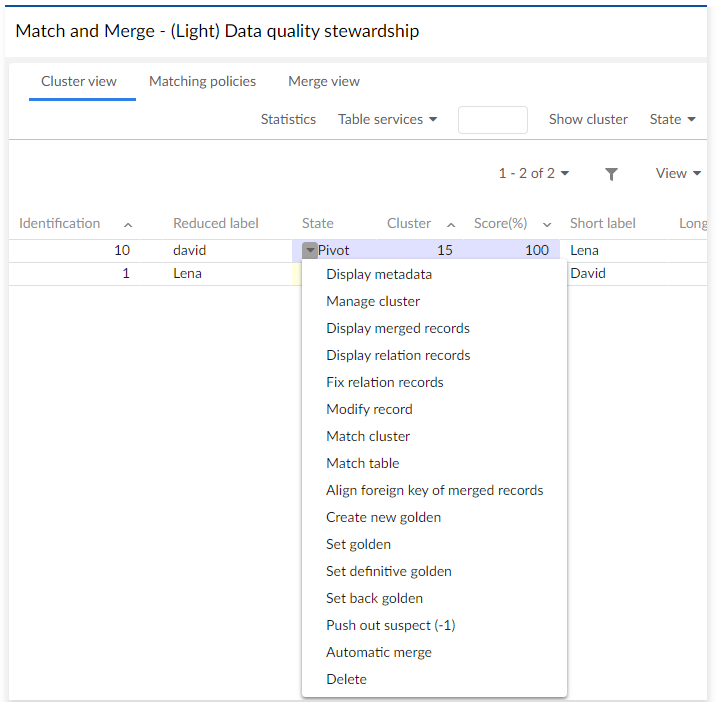Open the View dropdown menu
Viewport: 716px width, 709px height.
(677, 174)
